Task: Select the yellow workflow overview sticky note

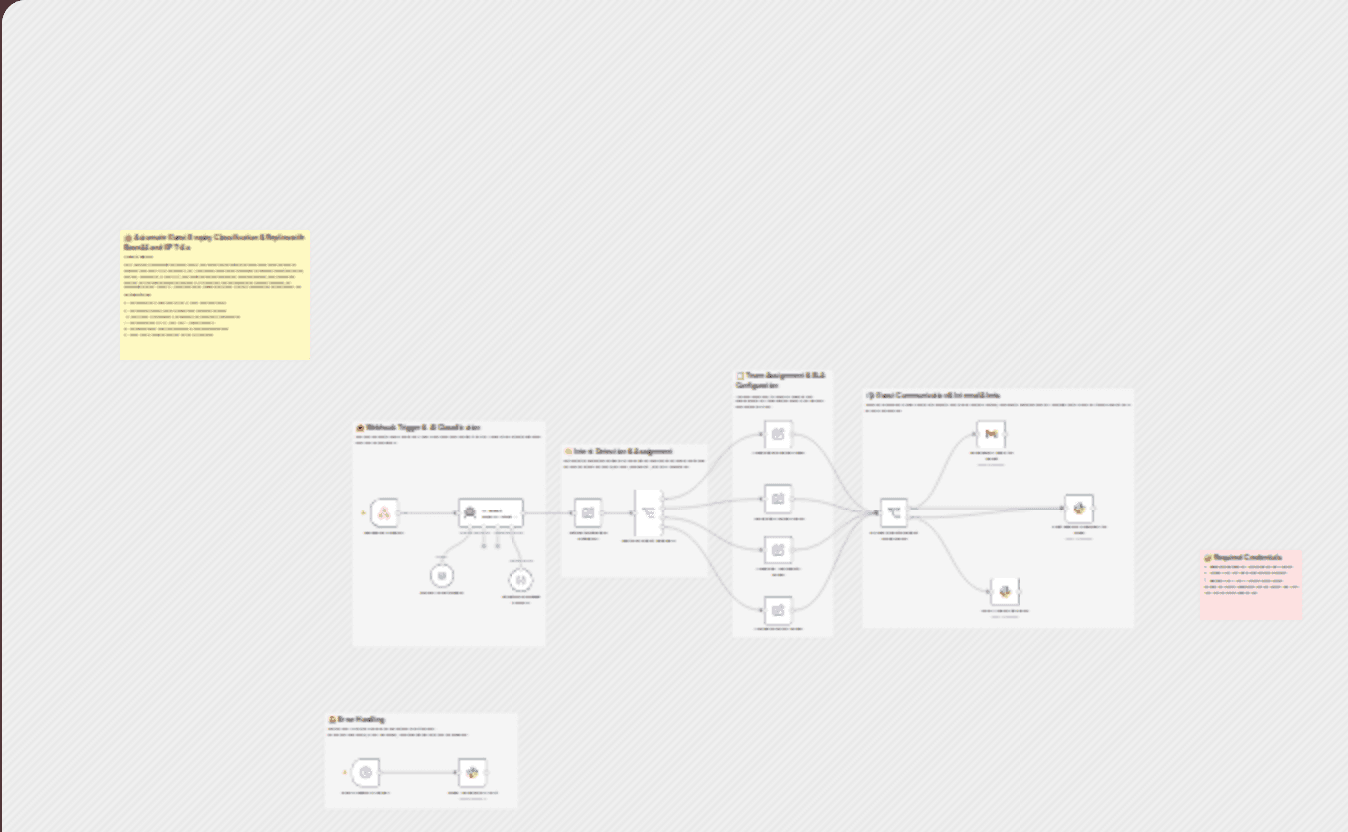Action: pos(215,294)
